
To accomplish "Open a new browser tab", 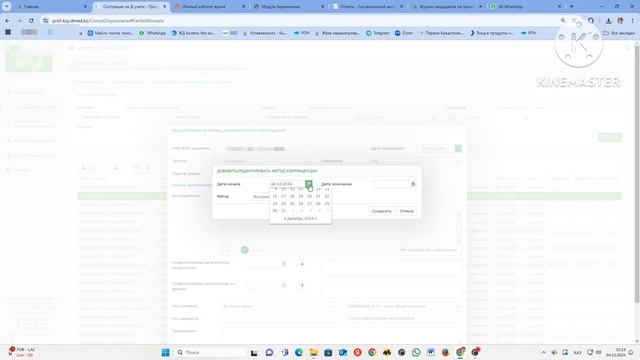I will tap(571, 7).
